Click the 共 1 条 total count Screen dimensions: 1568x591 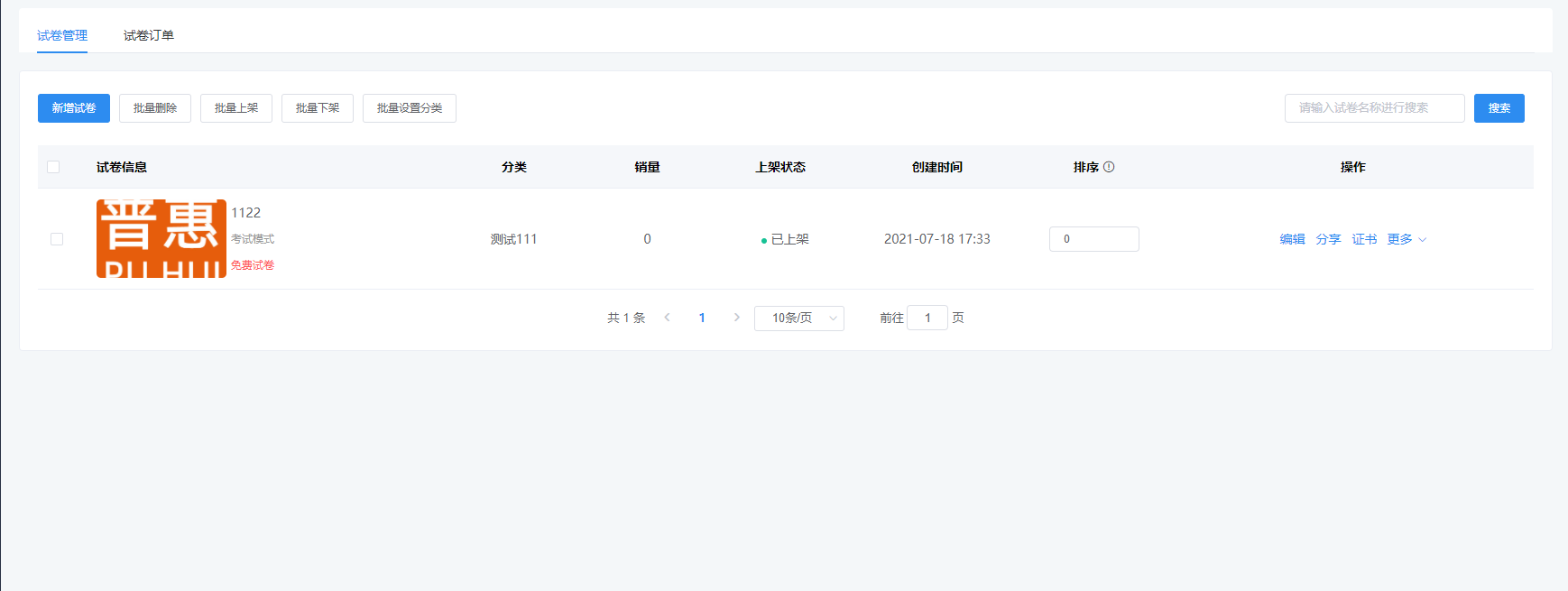coord(626,318)
